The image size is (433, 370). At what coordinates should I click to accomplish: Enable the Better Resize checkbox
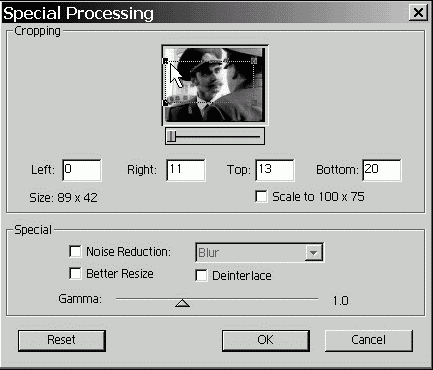pyautogui.click(x=75, y=274)
